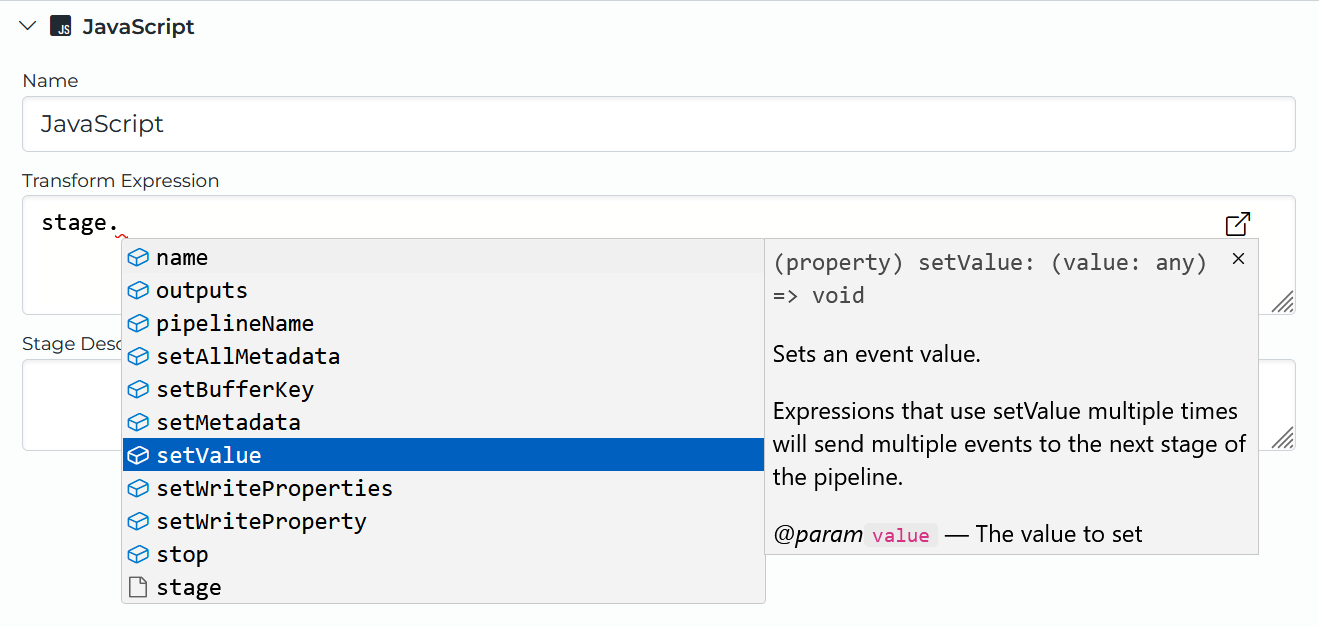The height and width of the screenshot is (627, 1319).
Task: Click the property icon beside setValue
Action: [138, 455]
